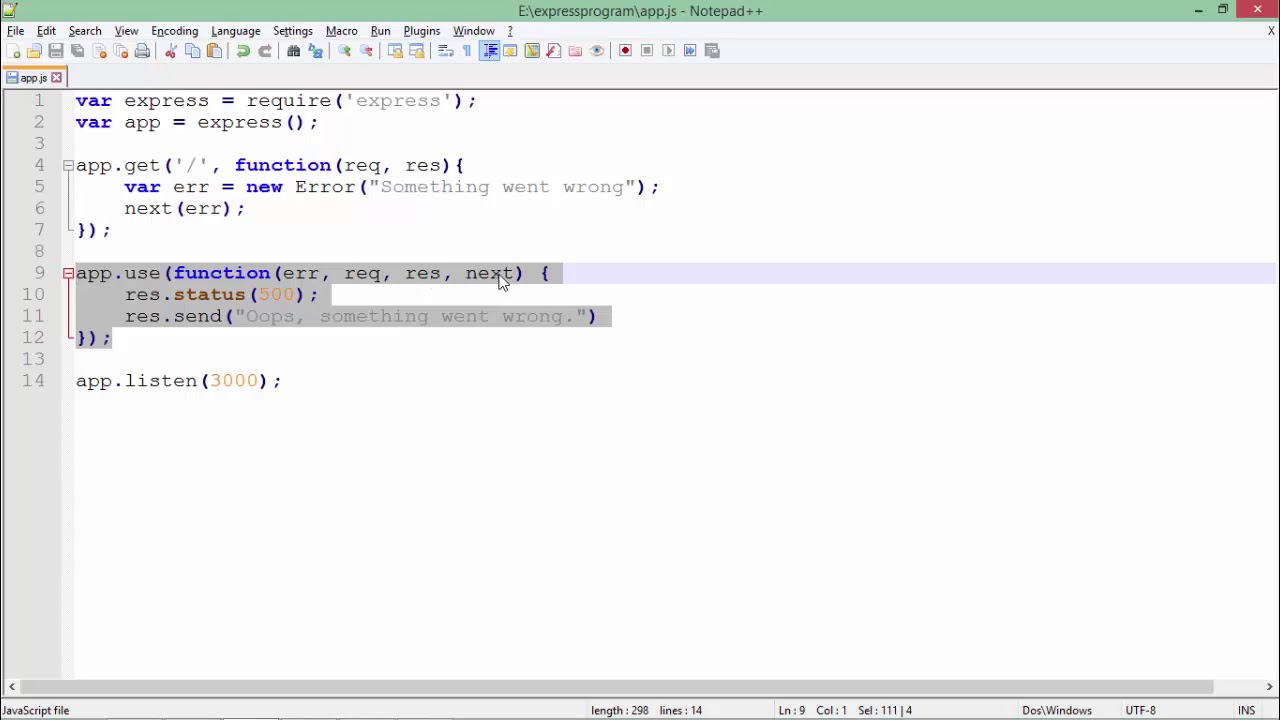Viewport: 1280px width, 720px height.
Task: Click the Save Recorded Macro icon
Action: (x=712, y=51)
